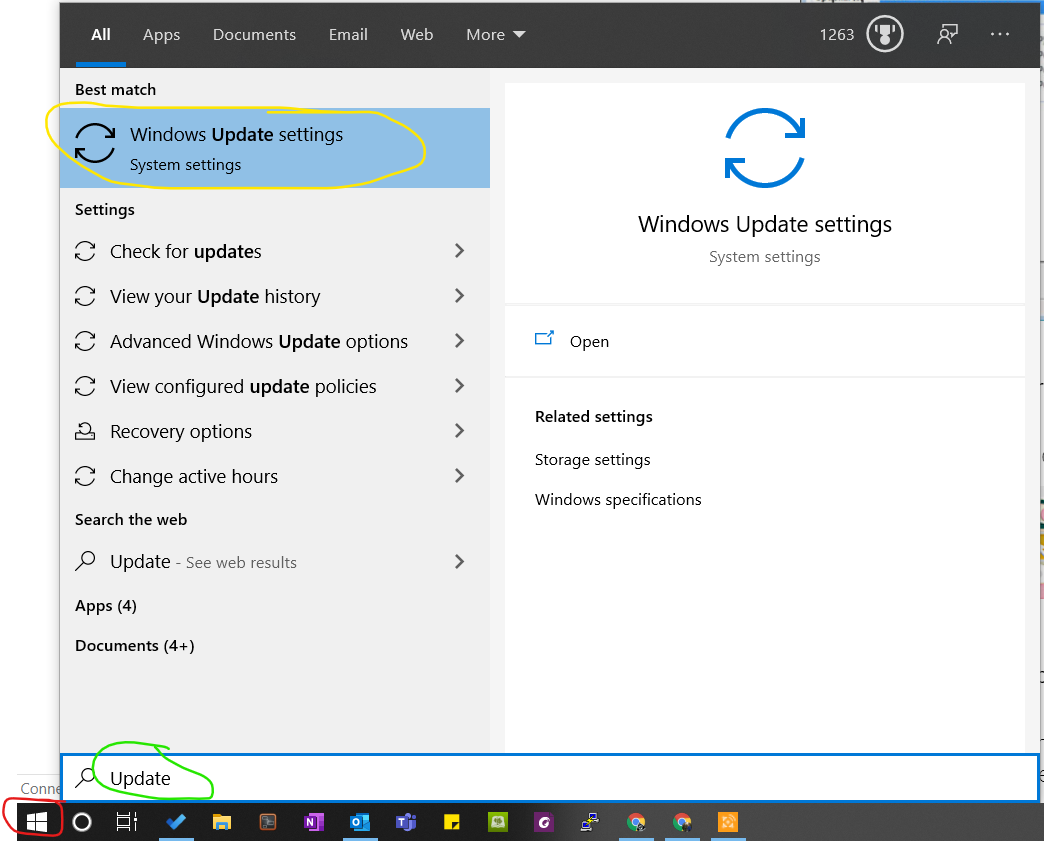Viewport: 1044px width, 841px height.
Task: Open the green taskbar app icon
Action: click(497, 822)
